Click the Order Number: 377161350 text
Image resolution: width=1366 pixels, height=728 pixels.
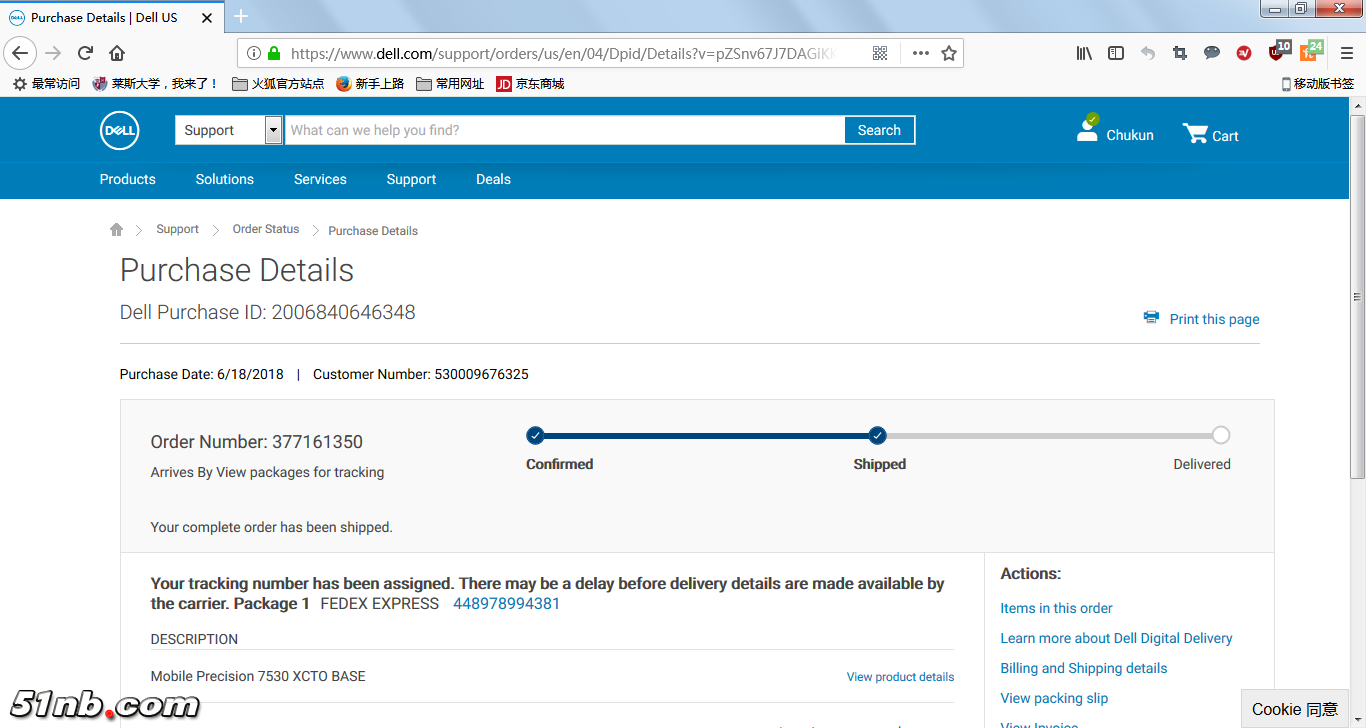coord(256,442)
